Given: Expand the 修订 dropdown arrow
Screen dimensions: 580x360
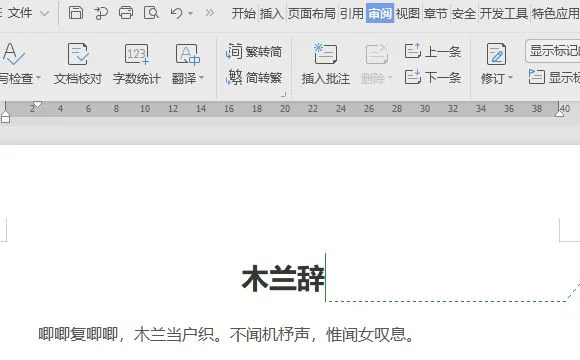Looking at the screenshot, I should (510, 78).
